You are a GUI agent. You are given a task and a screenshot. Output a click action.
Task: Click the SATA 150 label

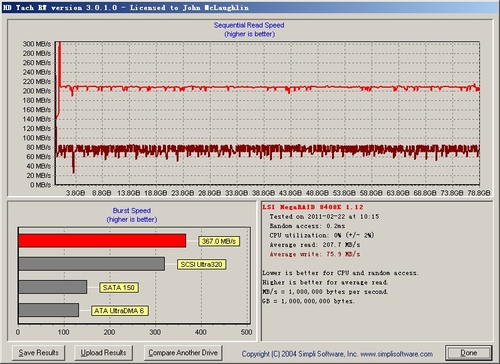click(x=119, y=287)
